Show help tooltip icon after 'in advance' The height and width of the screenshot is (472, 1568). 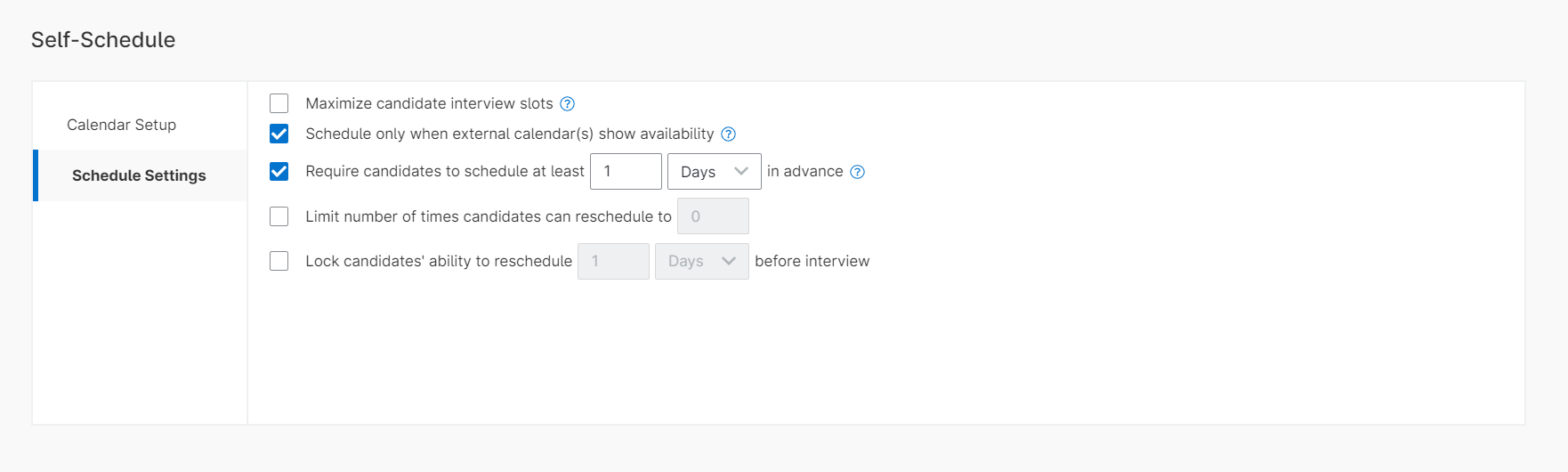pos(857,172)
